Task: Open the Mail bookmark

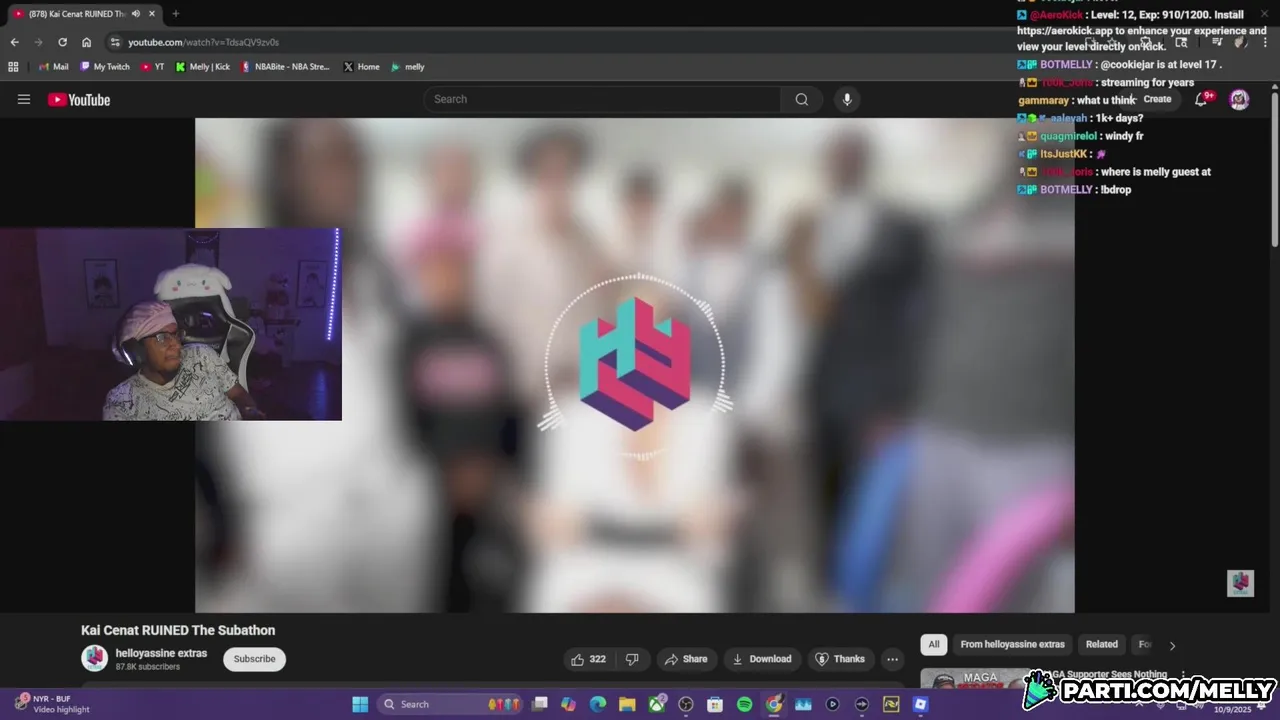Action: [x=53, y=67]
